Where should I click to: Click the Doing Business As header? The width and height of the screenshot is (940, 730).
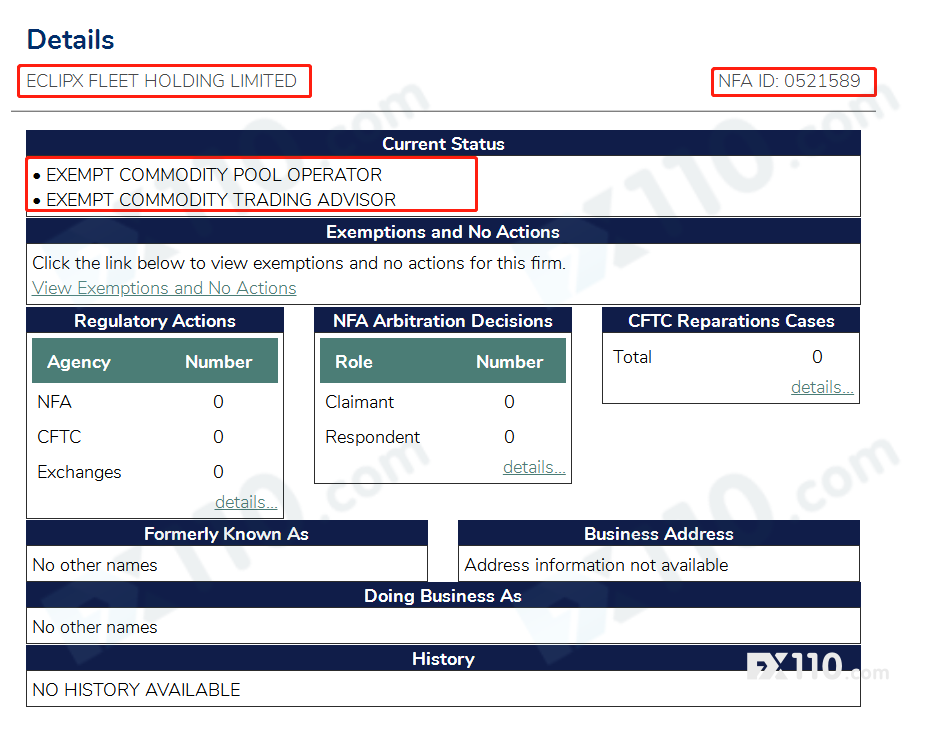click(443, 596)
